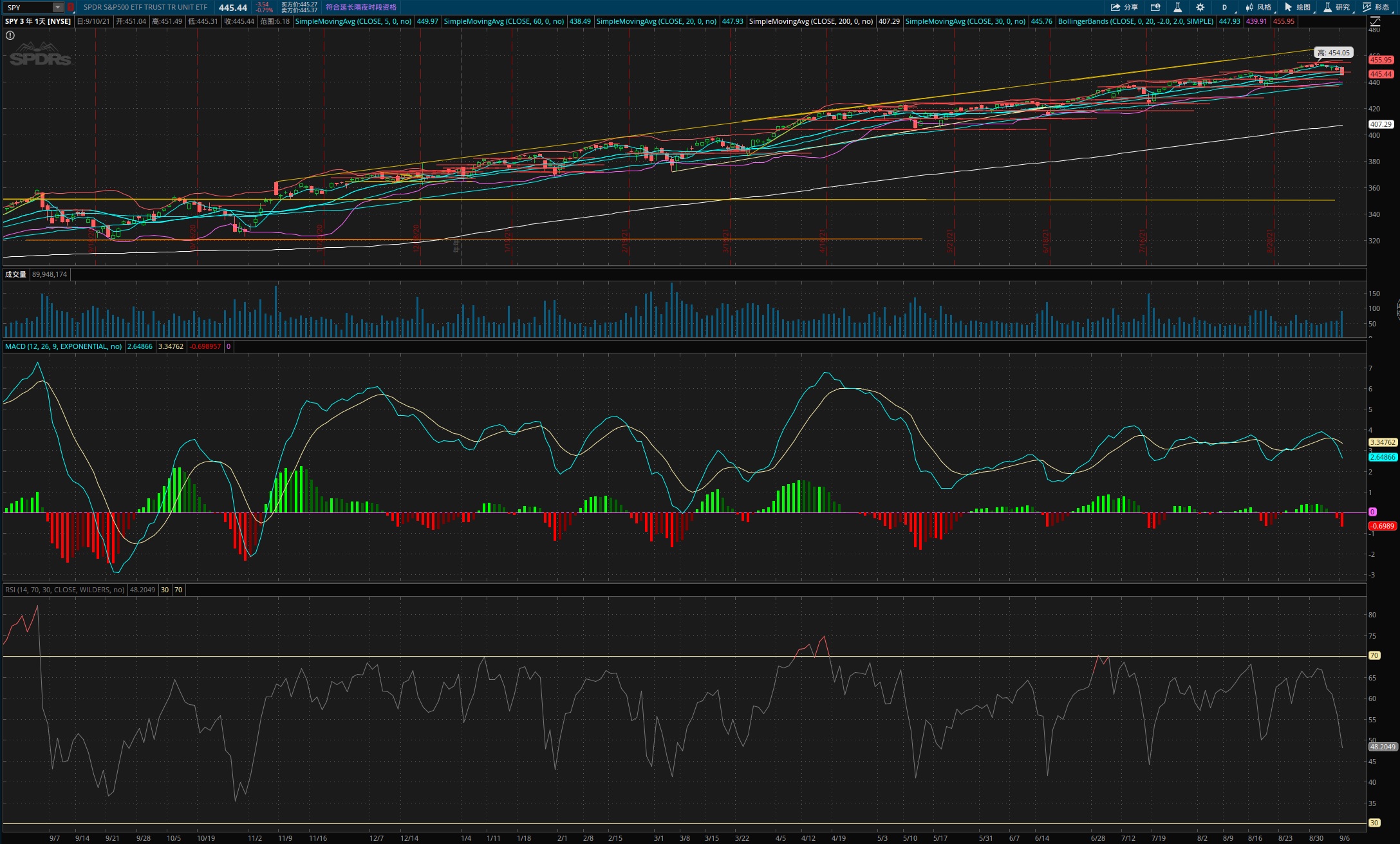Click the candlestick style icon
Image resolution: width=1400 pixels, height=844 pixels.
pos(1249,7)
